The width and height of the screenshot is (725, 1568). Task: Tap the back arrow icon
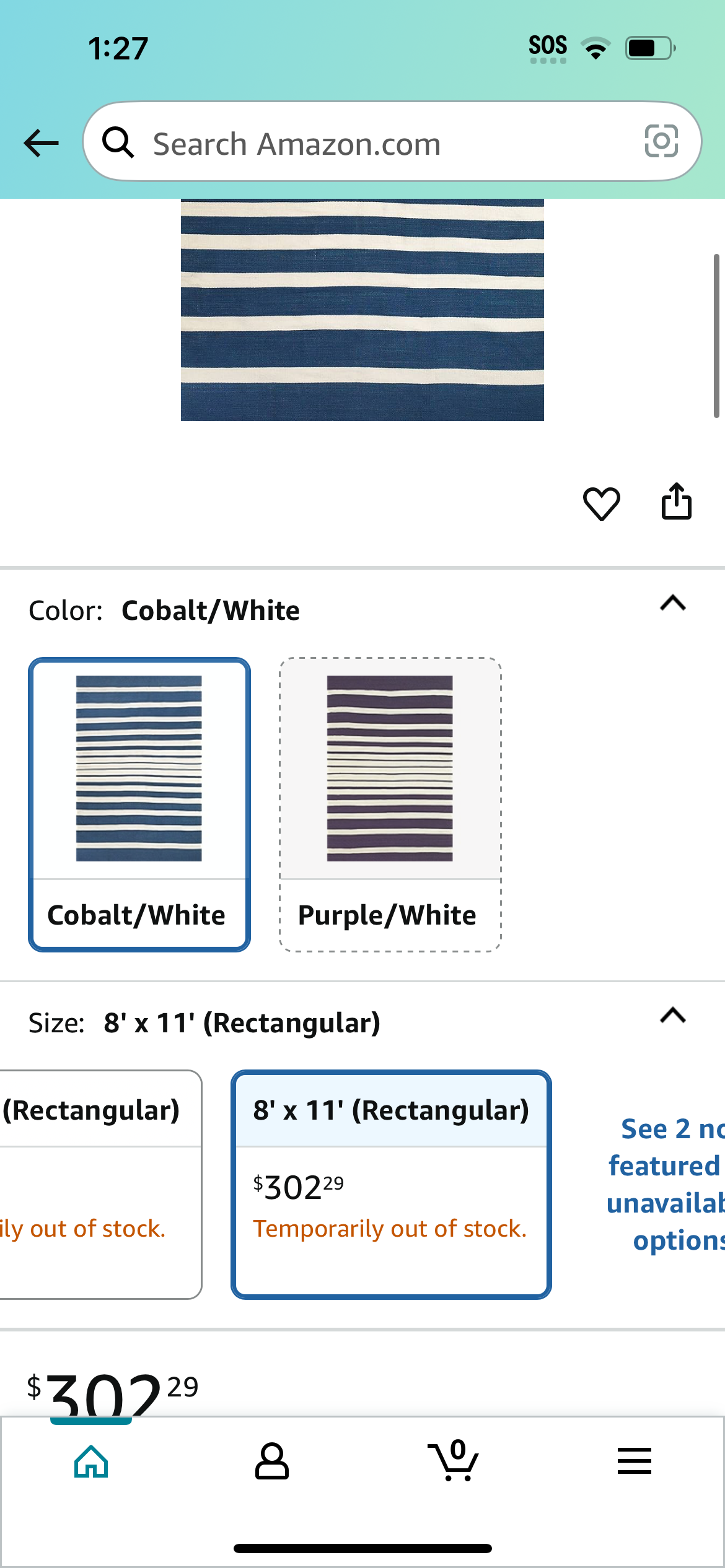tap(41, 143)
